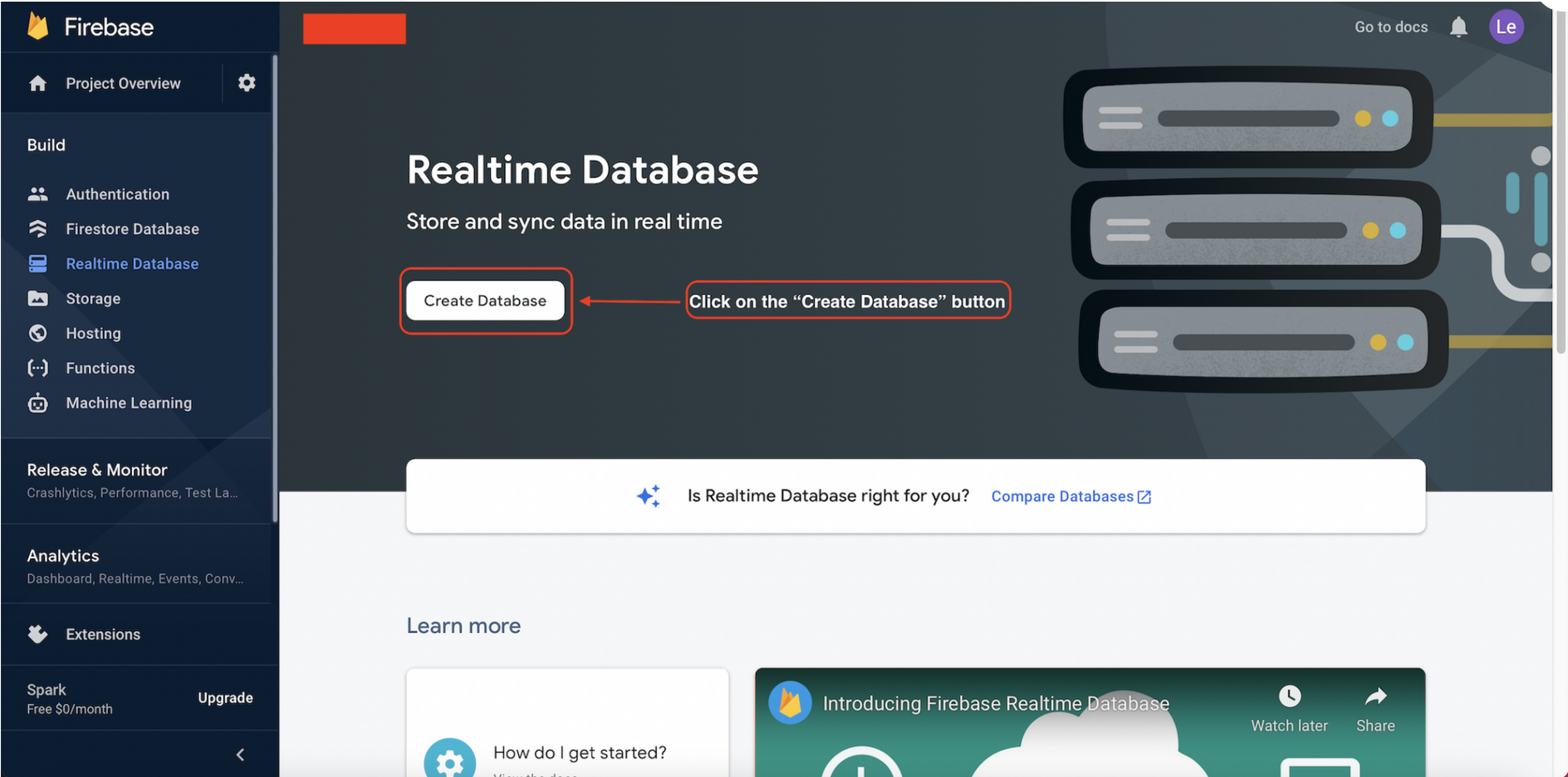Click the Spark Free $0/month plan text

pyautogui.click(x=70, y=699)
